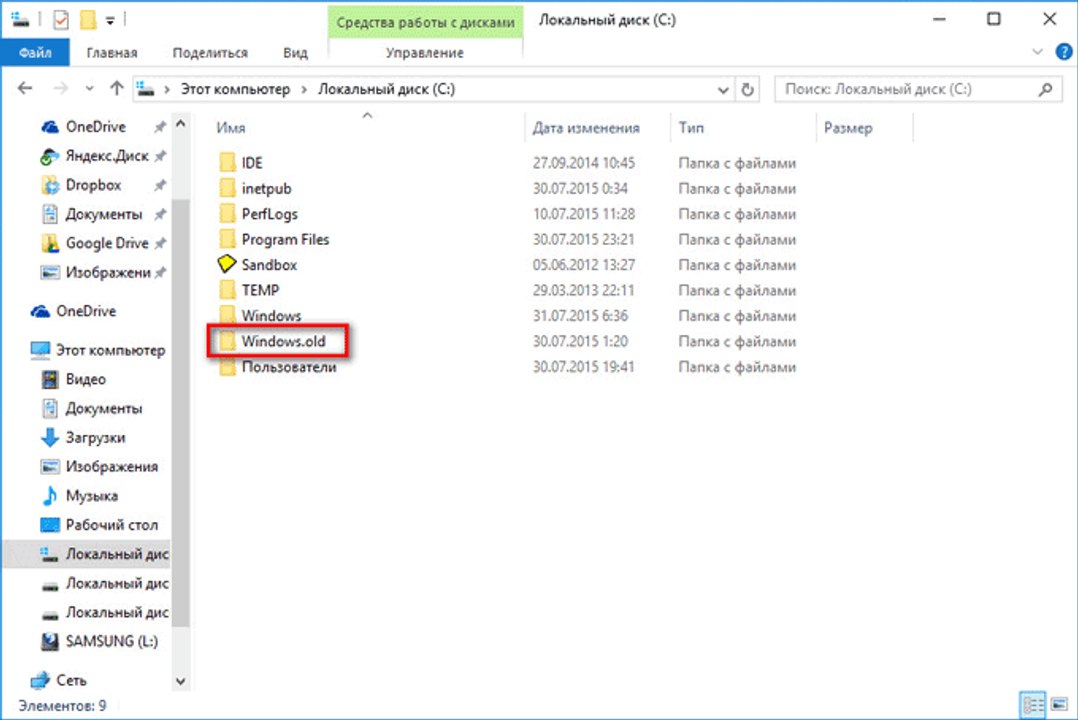Go up one level with the up arrow
Image resolution: width=1078 pixels, height=720 pixels.
click(x=116, y=89)
